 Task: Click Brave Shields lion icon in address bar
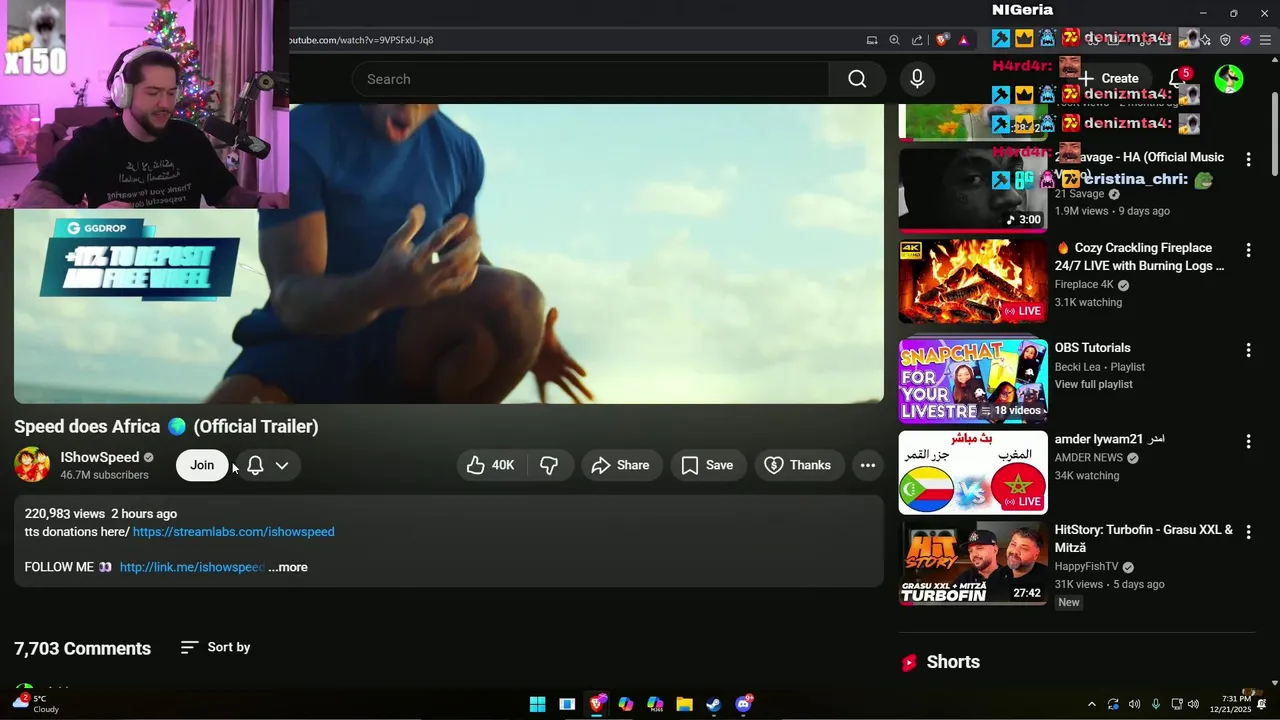942,40
